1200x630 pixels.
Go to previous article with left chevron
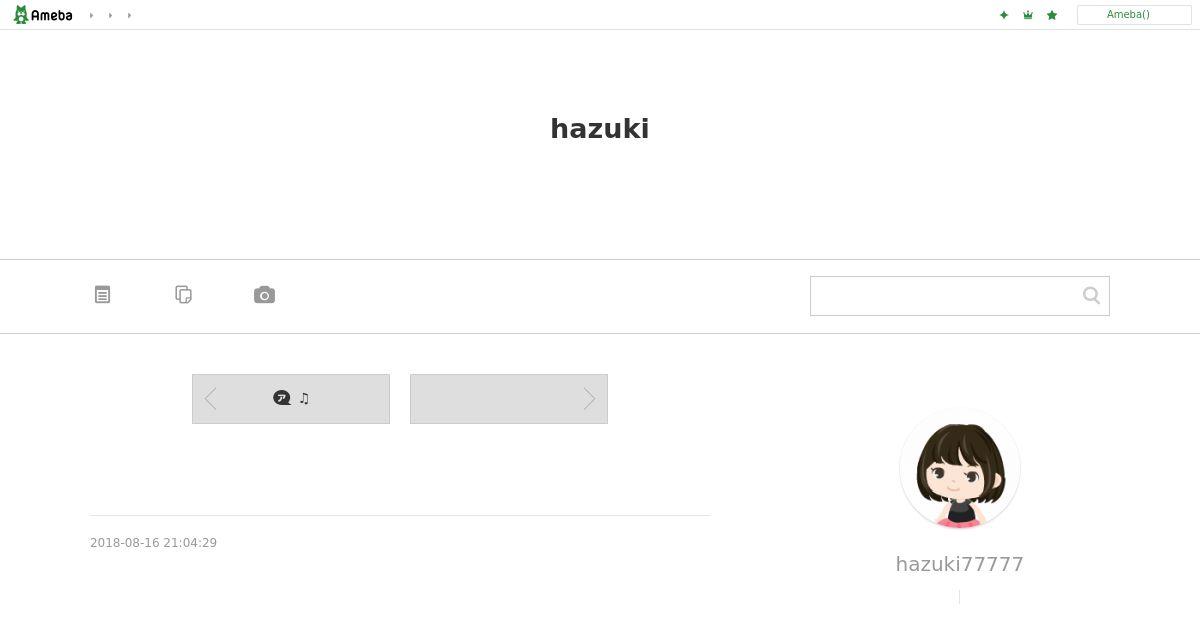click(x=210, y=399)
